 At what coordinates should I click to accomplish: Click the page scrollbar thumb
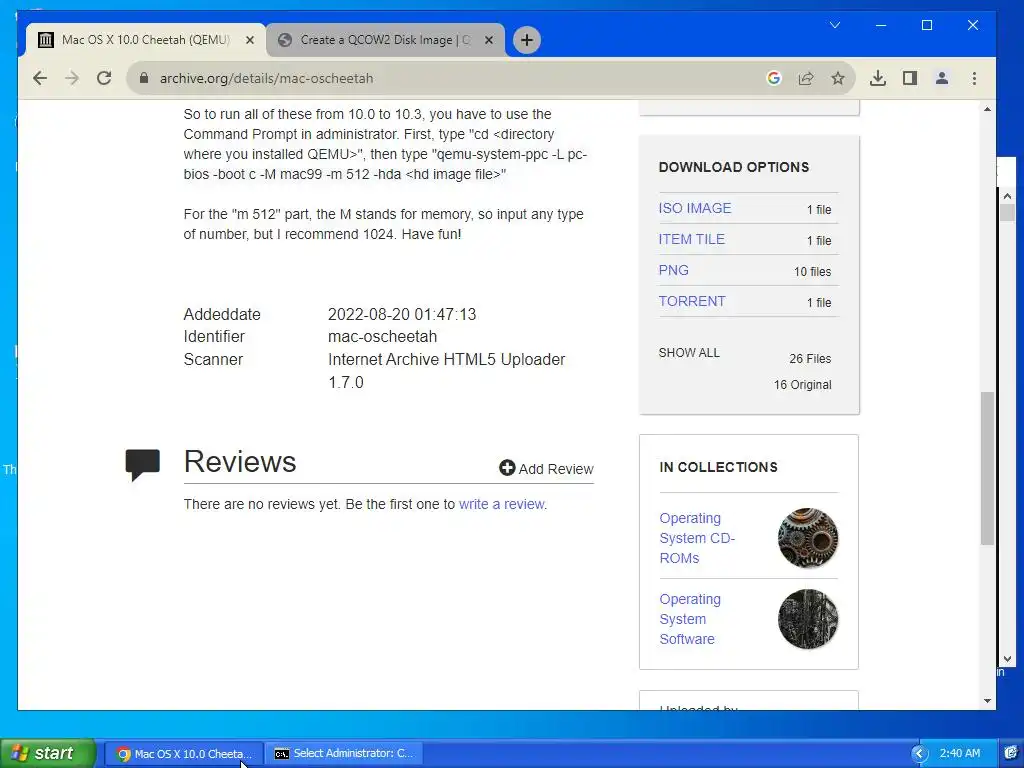click(987, 468)
